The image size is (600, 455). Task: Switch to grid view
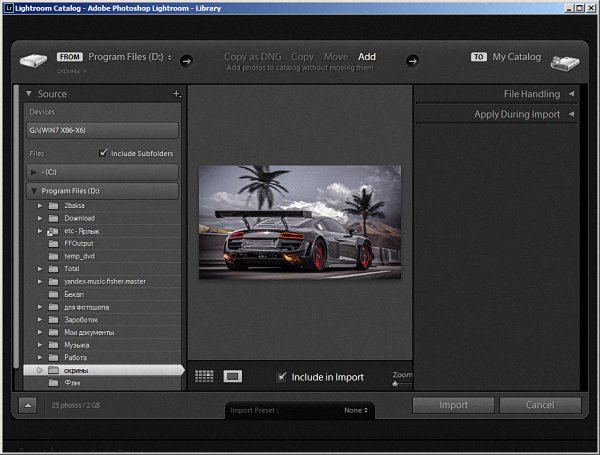[204, 376]
